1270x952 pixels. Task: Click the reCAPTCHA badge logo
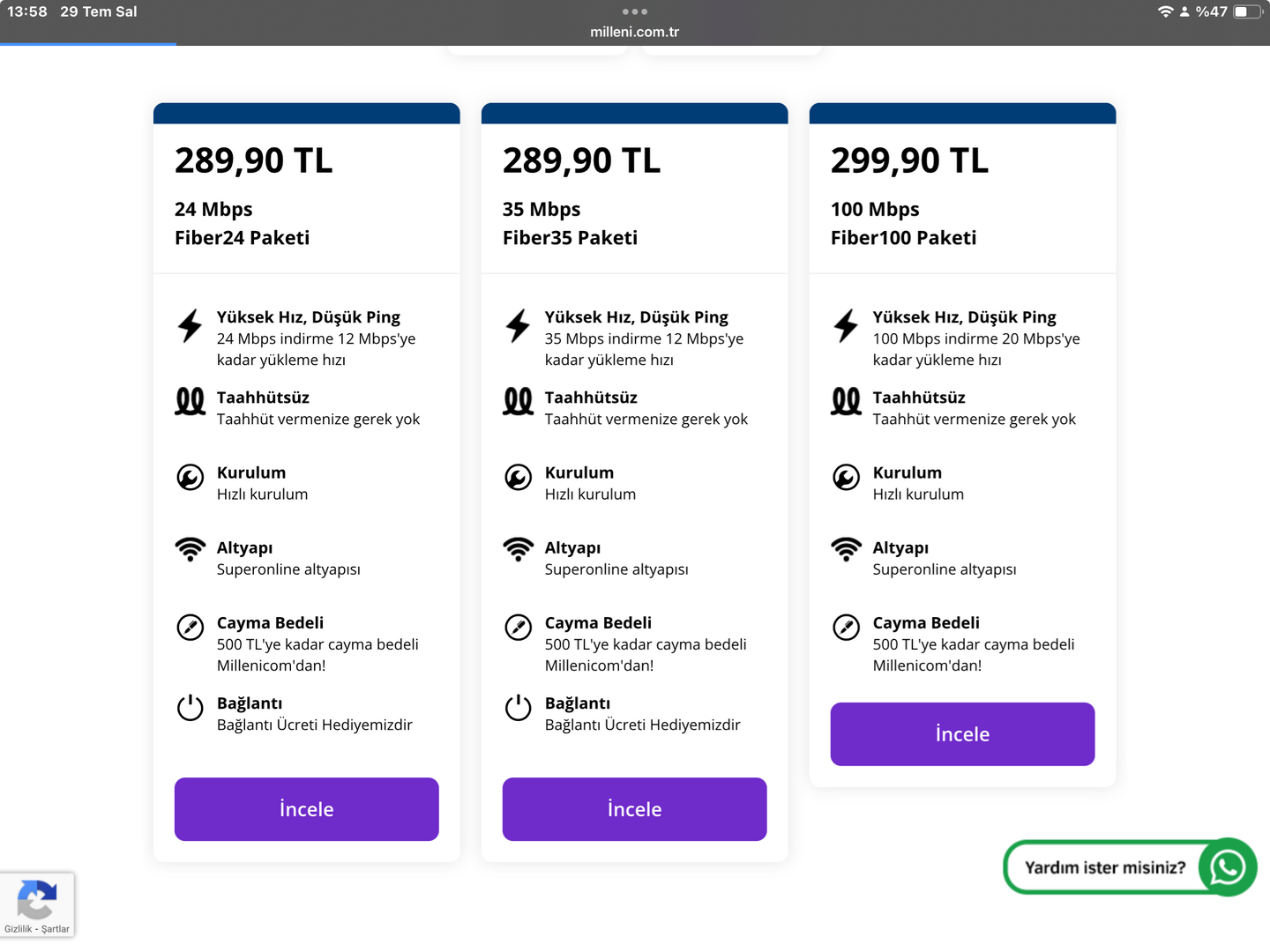click(37, 900)
